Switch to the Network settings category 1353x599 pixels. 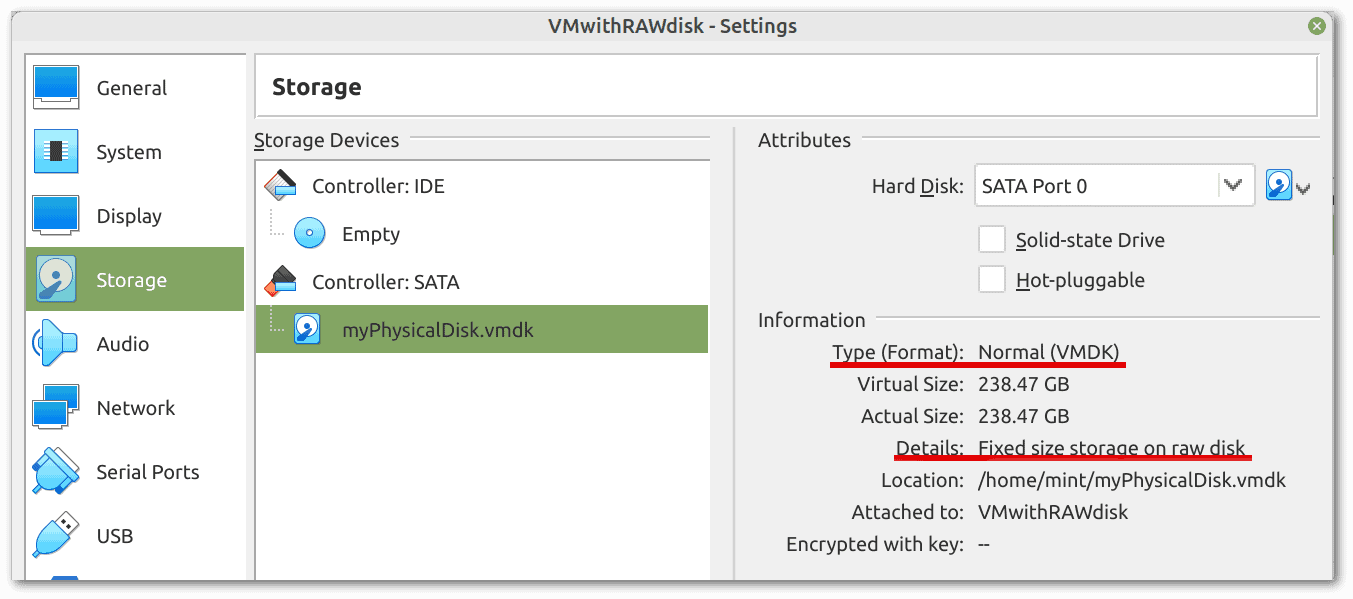tap(135, 408)
